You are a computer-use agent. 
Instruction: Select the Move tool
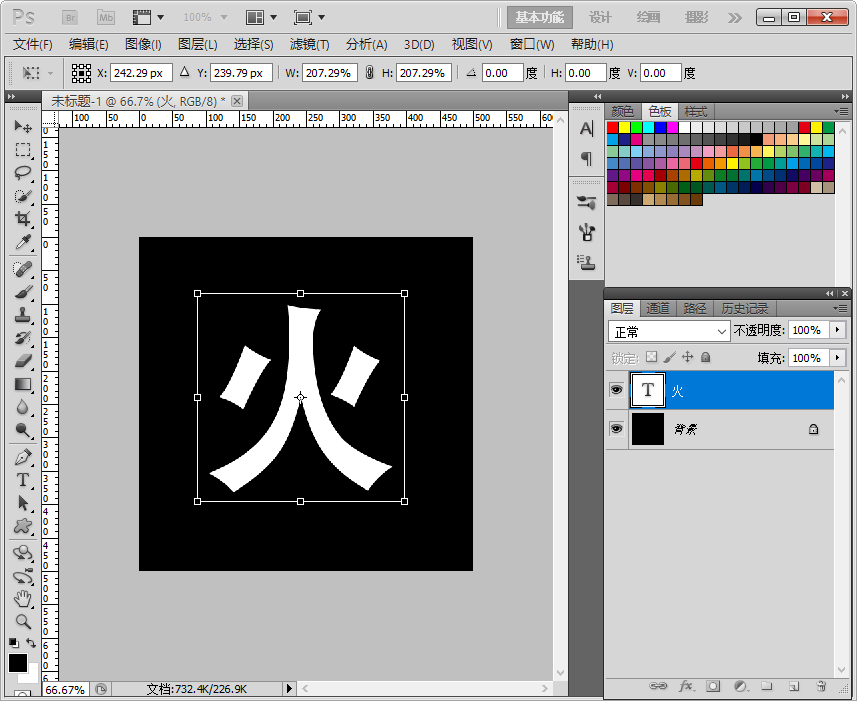point(22,126)
